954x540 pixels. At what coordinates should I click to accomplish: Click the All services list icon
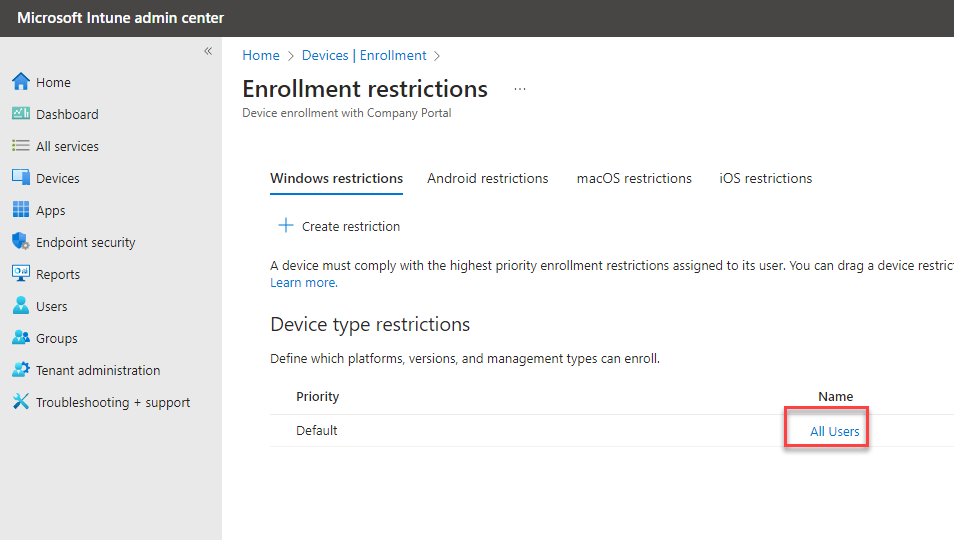click(x=21, y=145)
